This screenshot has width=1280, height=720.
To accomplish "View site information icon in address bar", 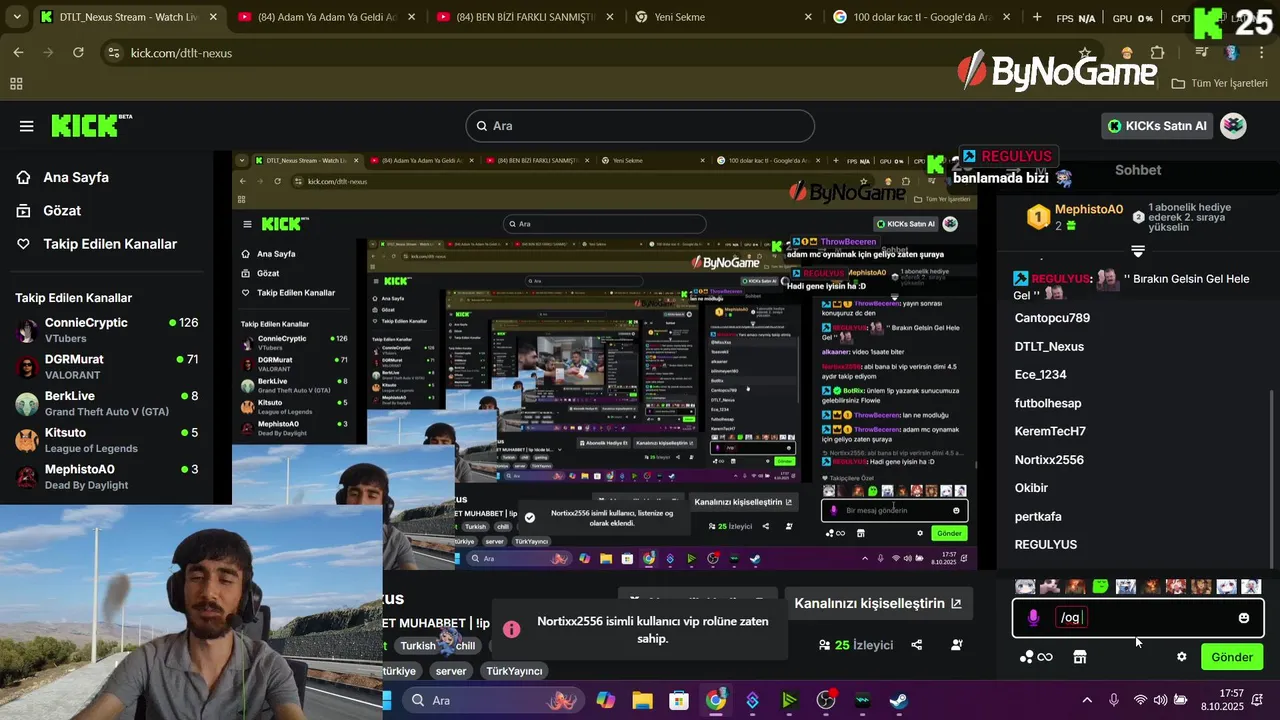I will point(112,53).
